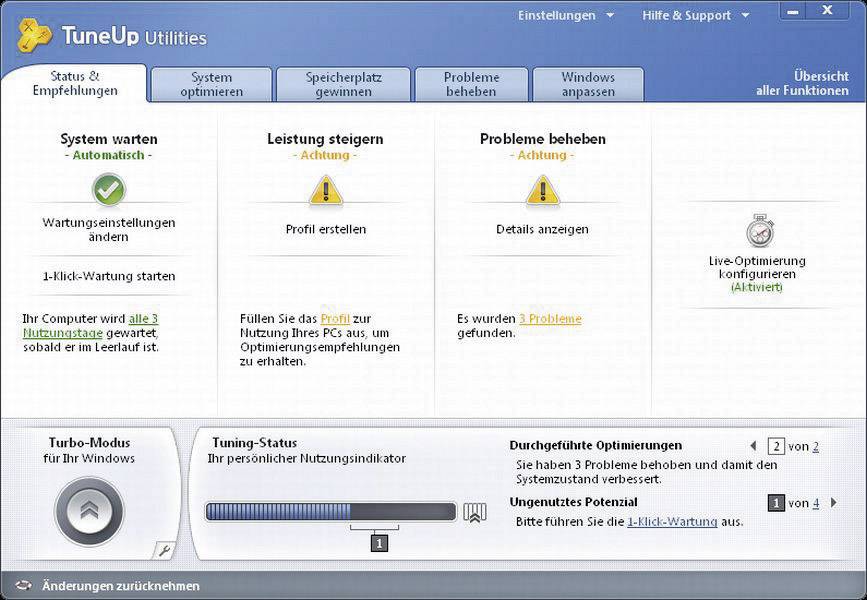Open Turbo-Modus settings via wrench icon
This screenshot has width=867, height=600.
pyautogui.click(x=164, y=550)
